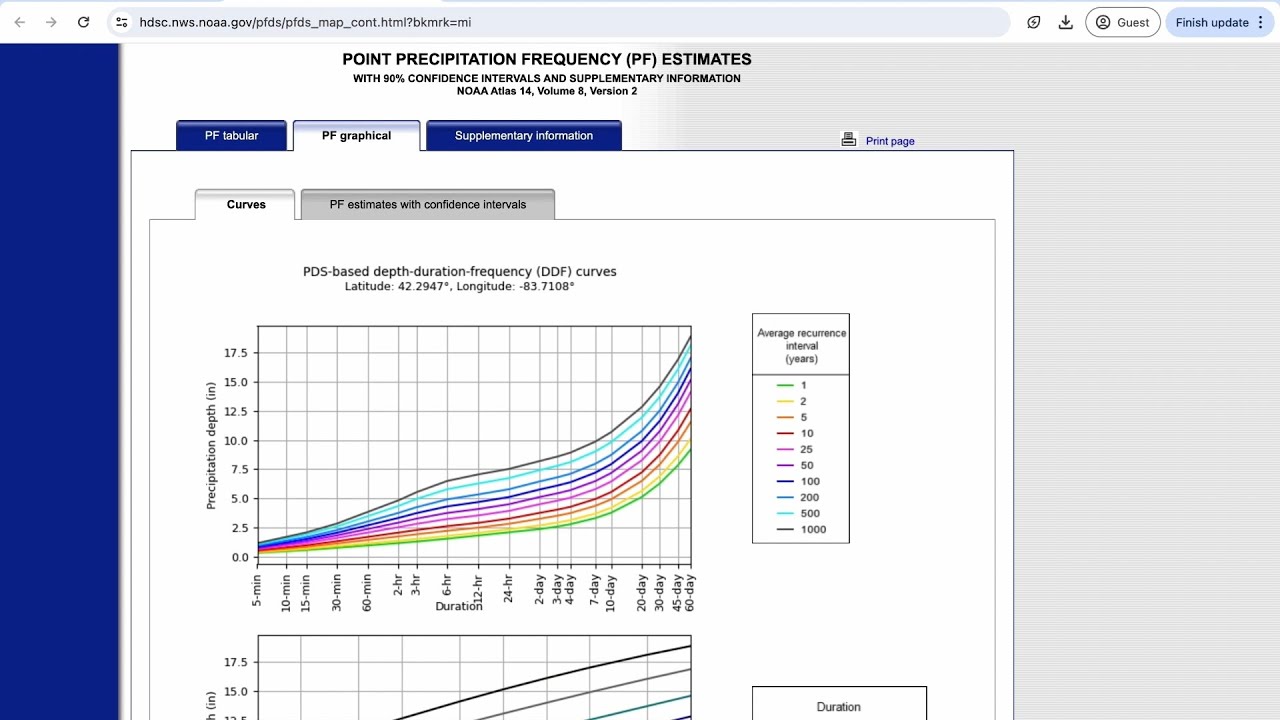Viewport: 1280px width, 720px height.
Task: Click the icon left of the download icon
Action: pos(1034,22)
